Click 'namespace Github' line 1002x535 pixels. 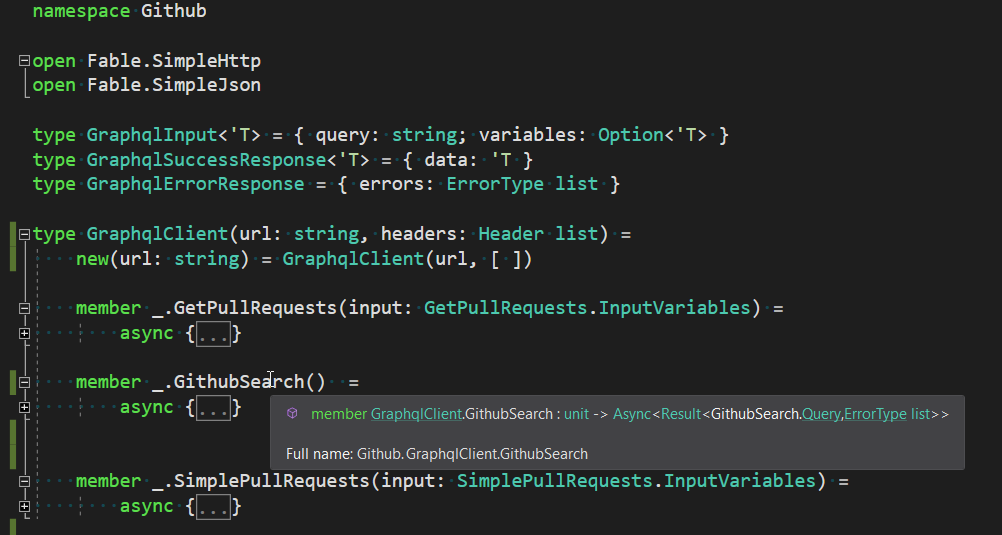(x=119, y=11)
